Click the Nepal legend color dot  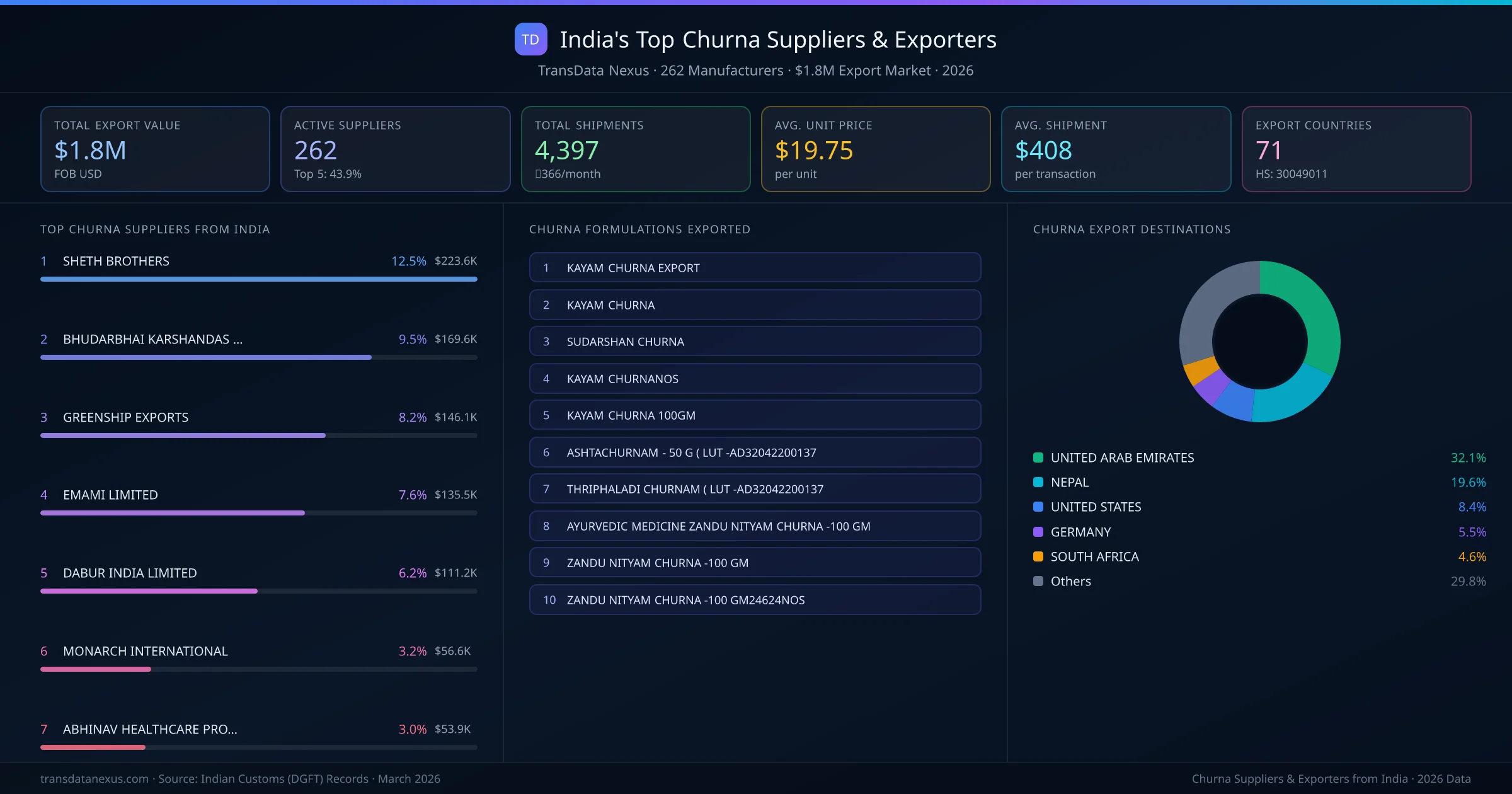tap(1038, 482)
